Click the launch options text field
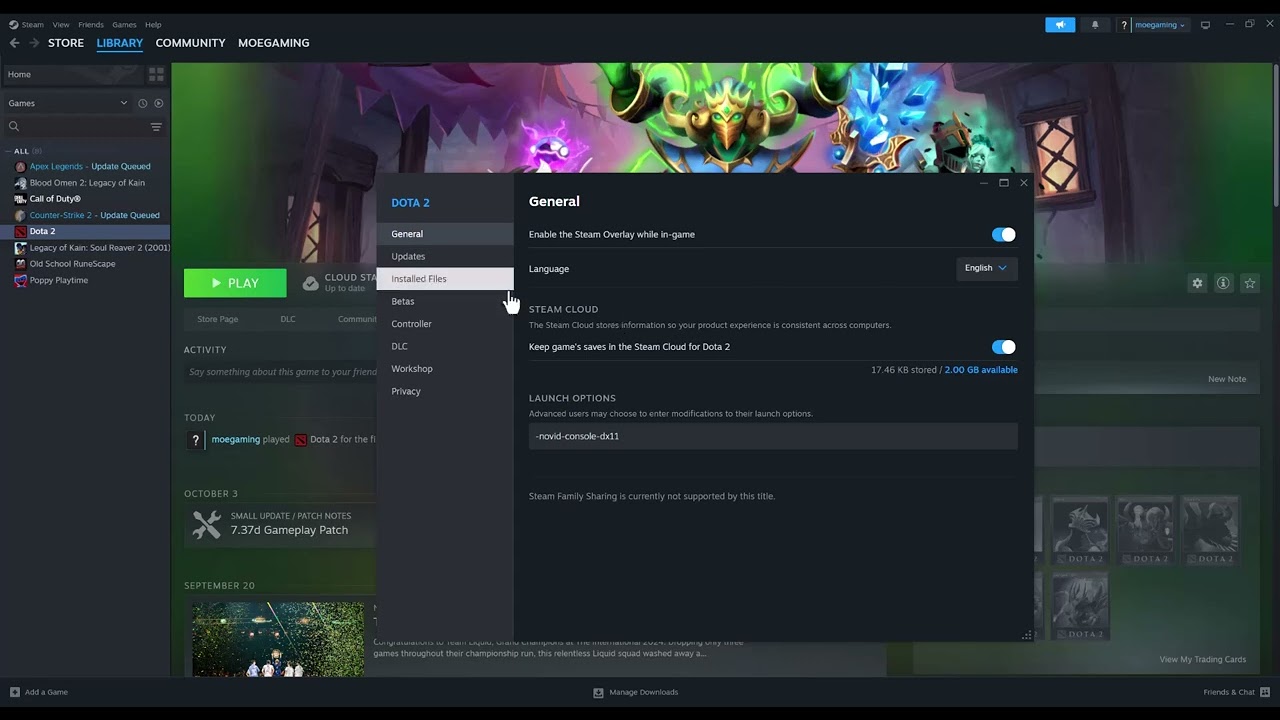Image resolution: width=1280 pixels, height=720 pixels. click(773, 436)
